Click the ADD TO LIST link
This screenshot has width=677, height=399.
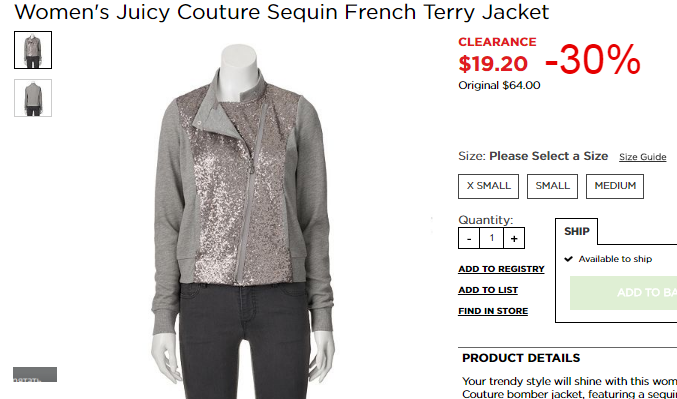click(x=488, y=290)
